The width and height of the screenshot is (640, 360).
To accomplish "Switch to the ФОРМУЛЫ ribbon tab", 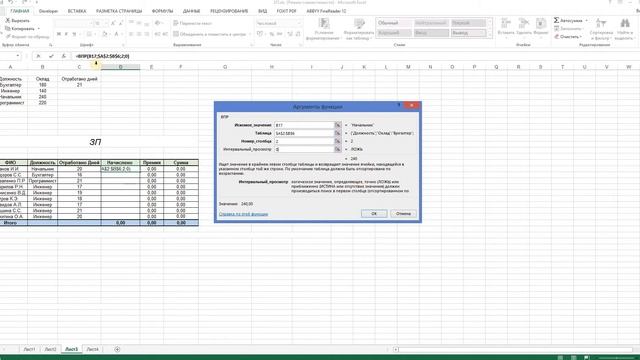I will tap(162, 11).
